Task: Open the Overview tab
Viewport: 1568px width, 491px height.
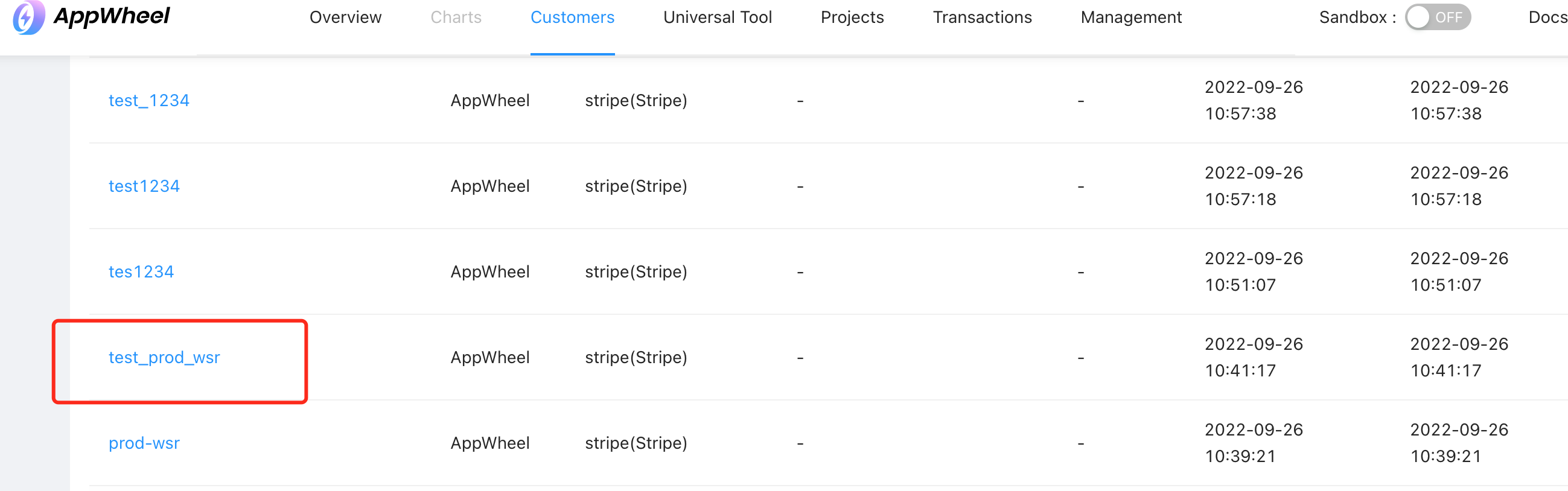Action: point(345,17)
